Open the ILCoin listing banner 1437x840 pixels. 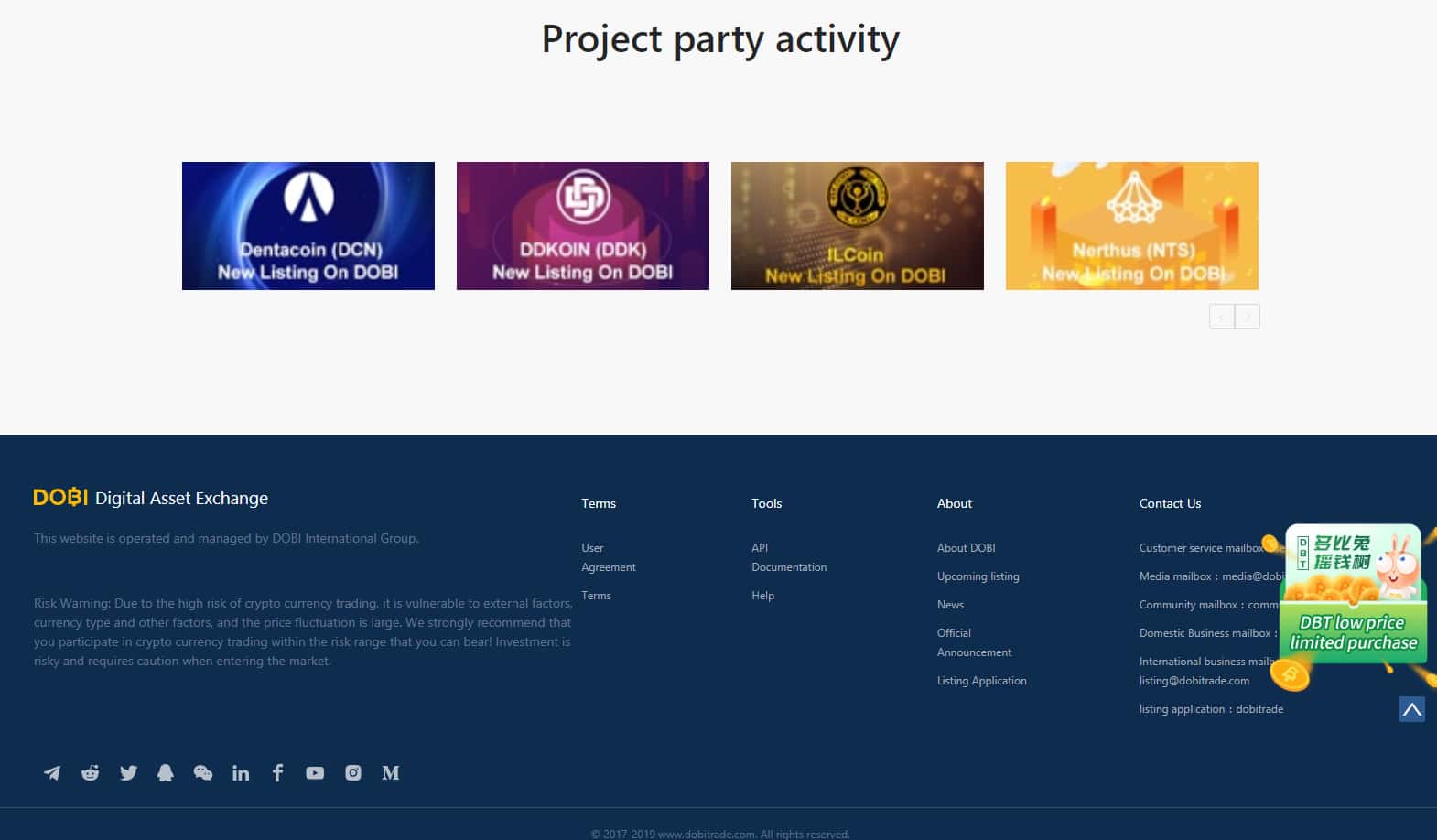tap(858, 226)
